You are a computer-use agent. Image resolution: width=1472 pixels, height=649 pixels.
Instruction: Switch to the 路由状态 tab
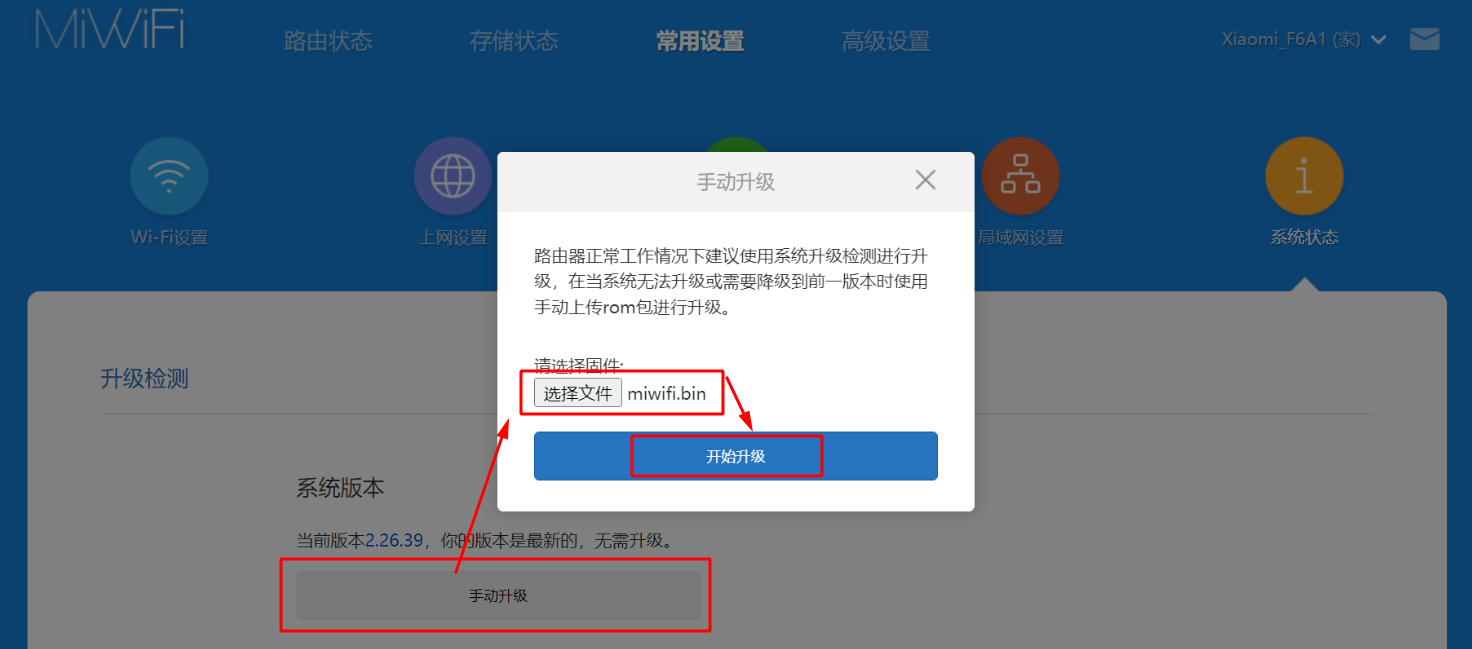click(328, 41)
